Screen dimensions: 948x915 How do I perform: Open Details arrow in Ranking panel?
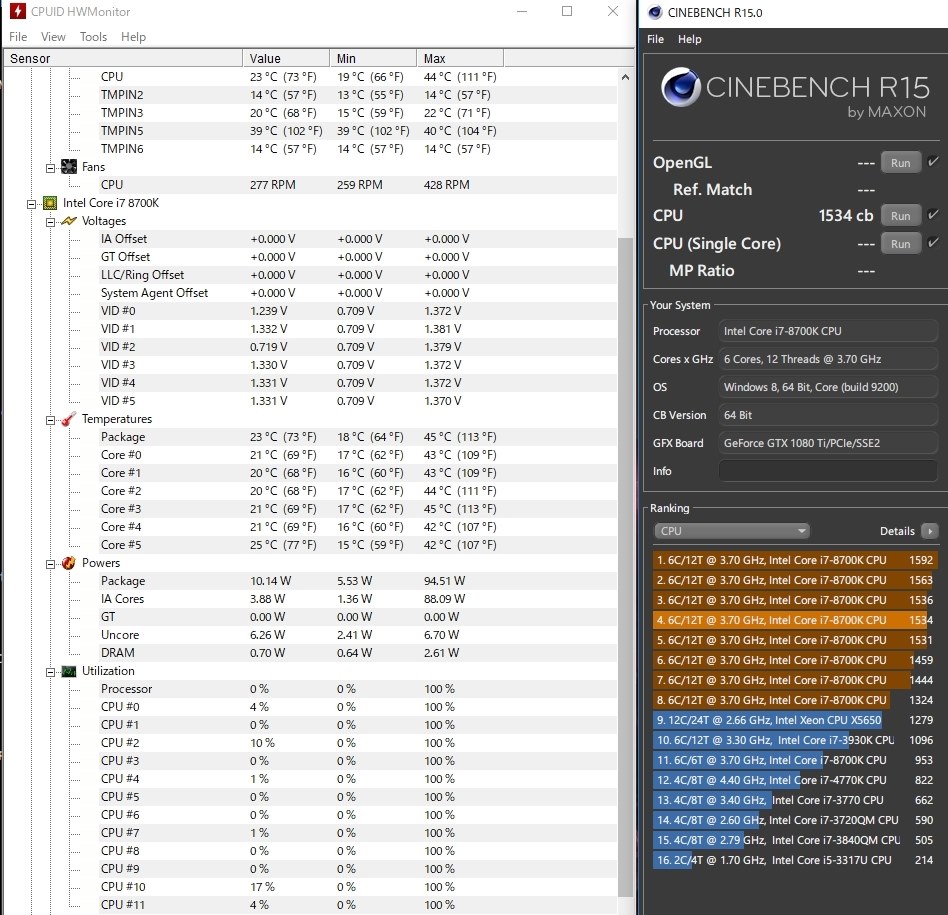coord(930,531)
